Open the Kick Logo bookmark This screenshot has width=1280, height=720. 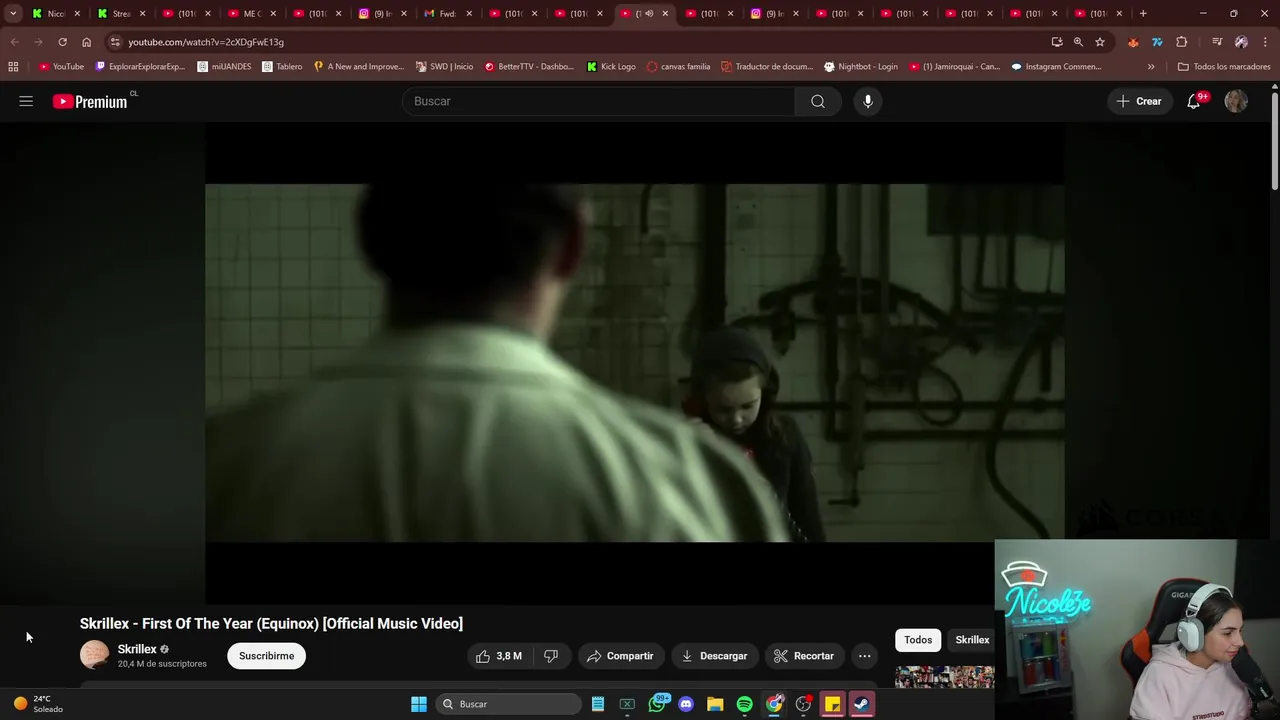611,67
